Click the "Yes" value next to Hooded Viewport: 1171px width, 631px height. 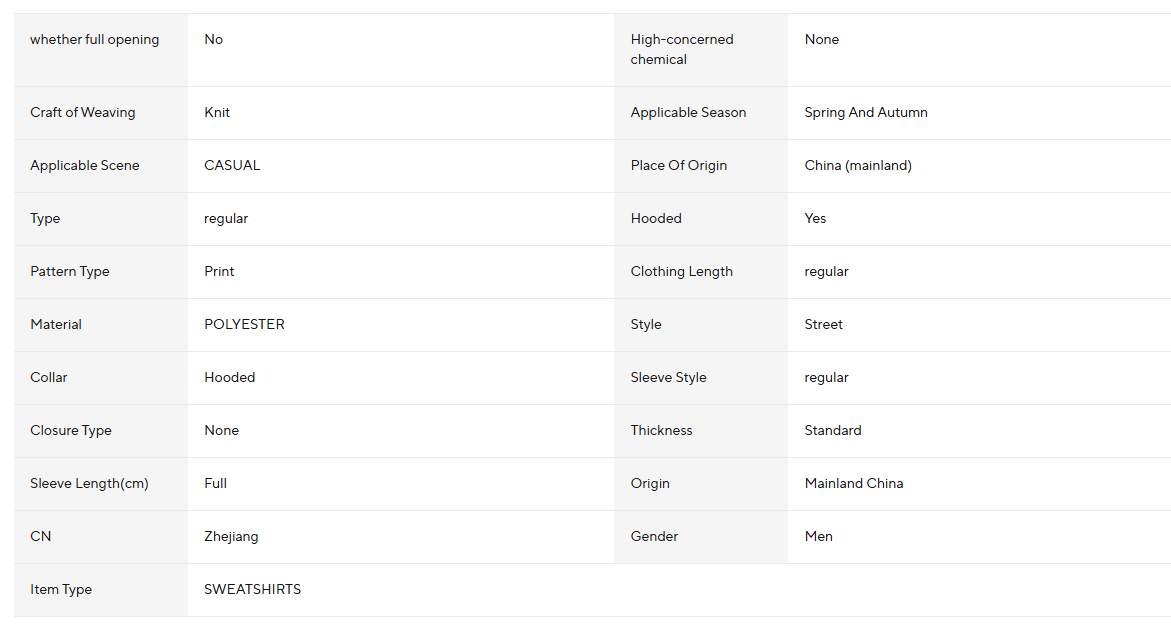[815, 219]
